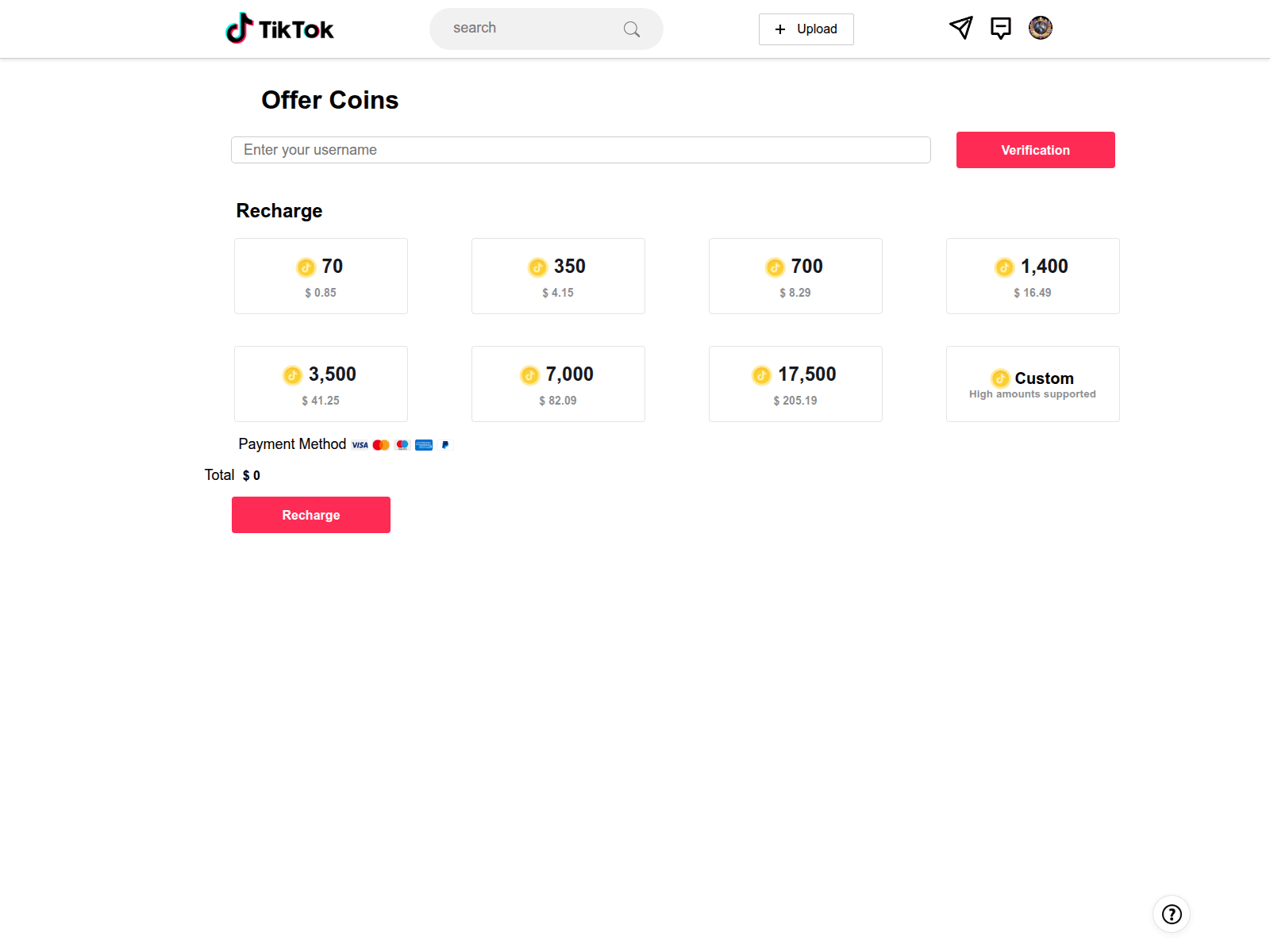Click the red Recharge button

(x=311, y=515)
